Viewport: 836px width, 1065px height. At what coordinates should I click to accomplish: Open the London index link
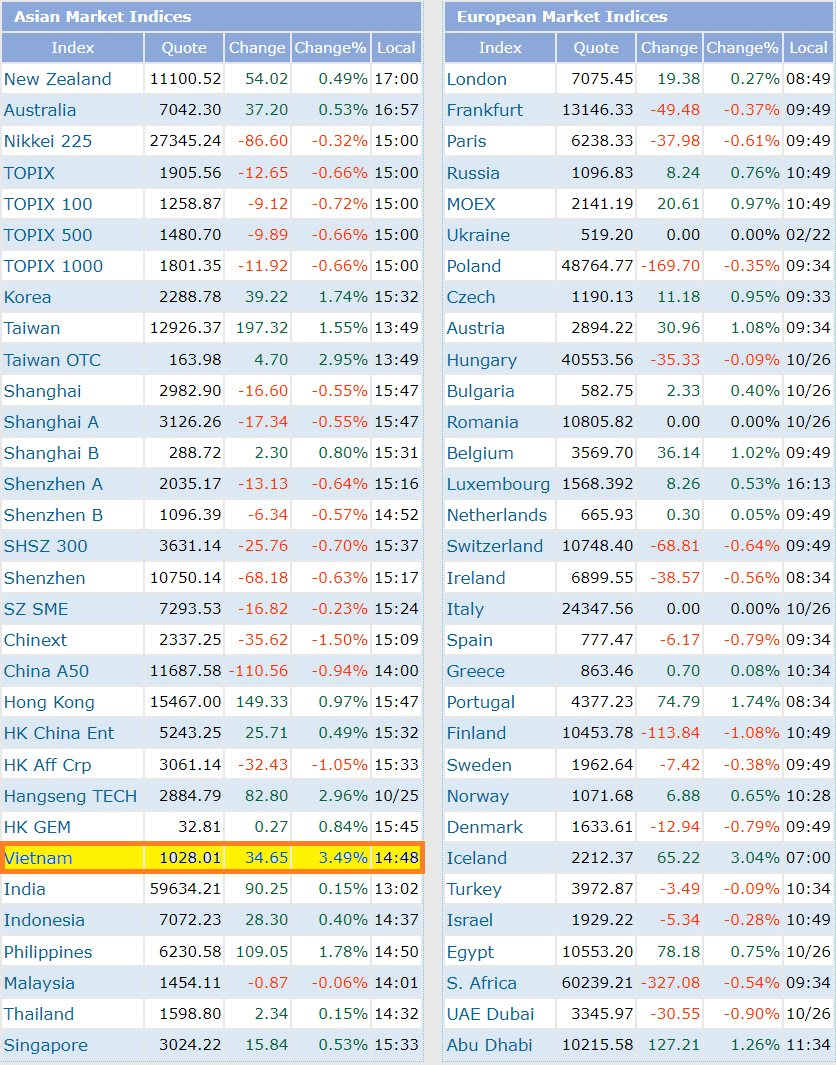477,79
